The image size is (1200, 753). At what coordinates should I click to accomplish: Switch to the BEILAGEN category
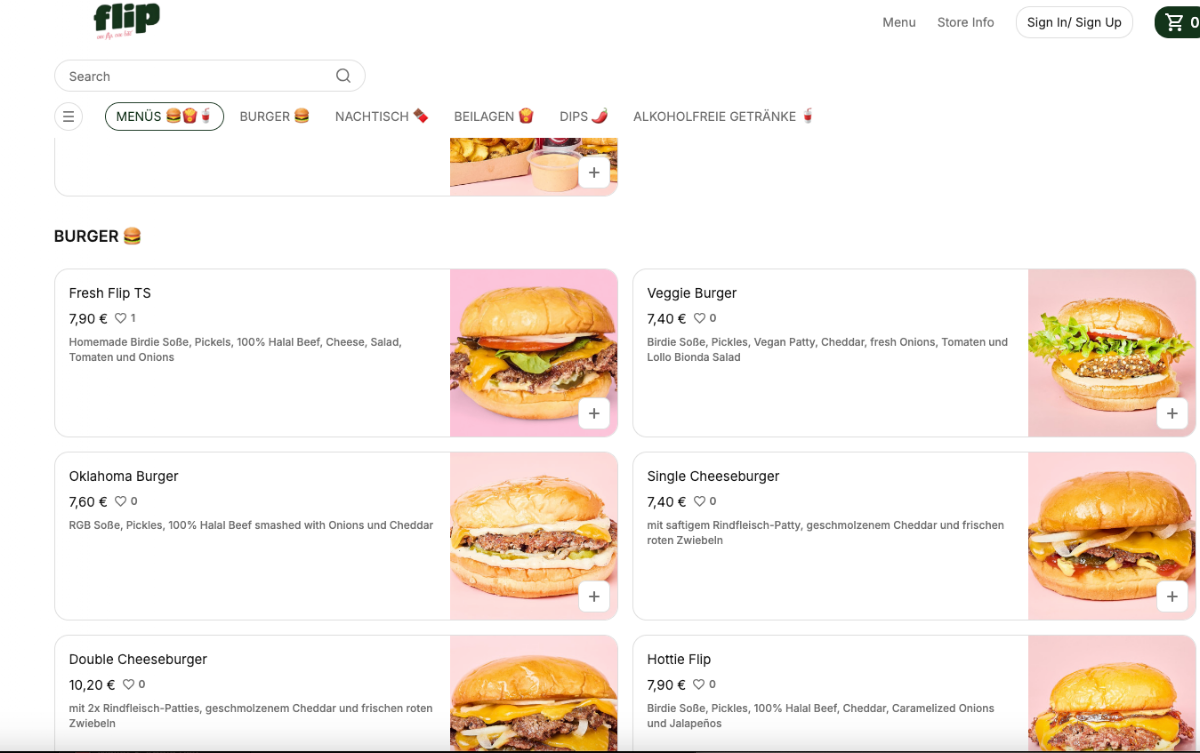494,117
